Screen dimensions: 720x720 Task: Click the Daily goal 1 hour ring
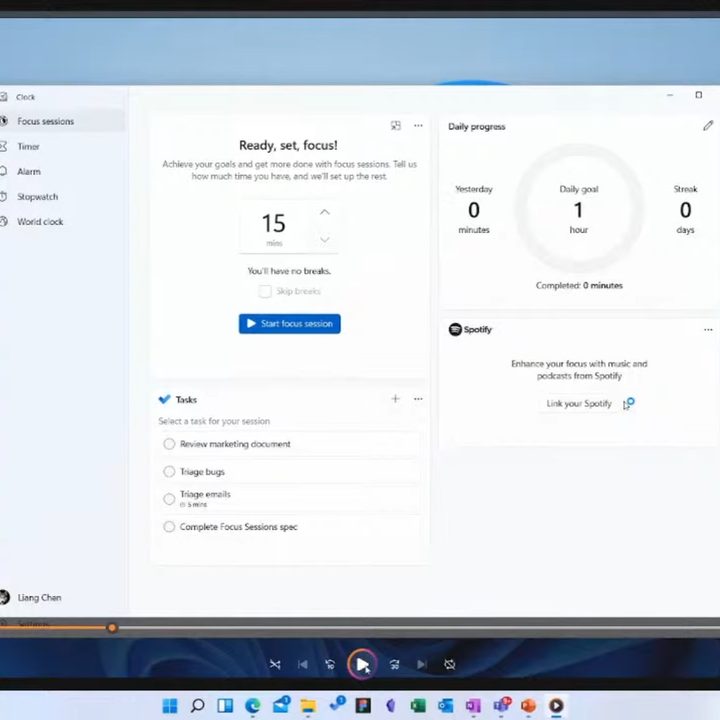point(579,209)
